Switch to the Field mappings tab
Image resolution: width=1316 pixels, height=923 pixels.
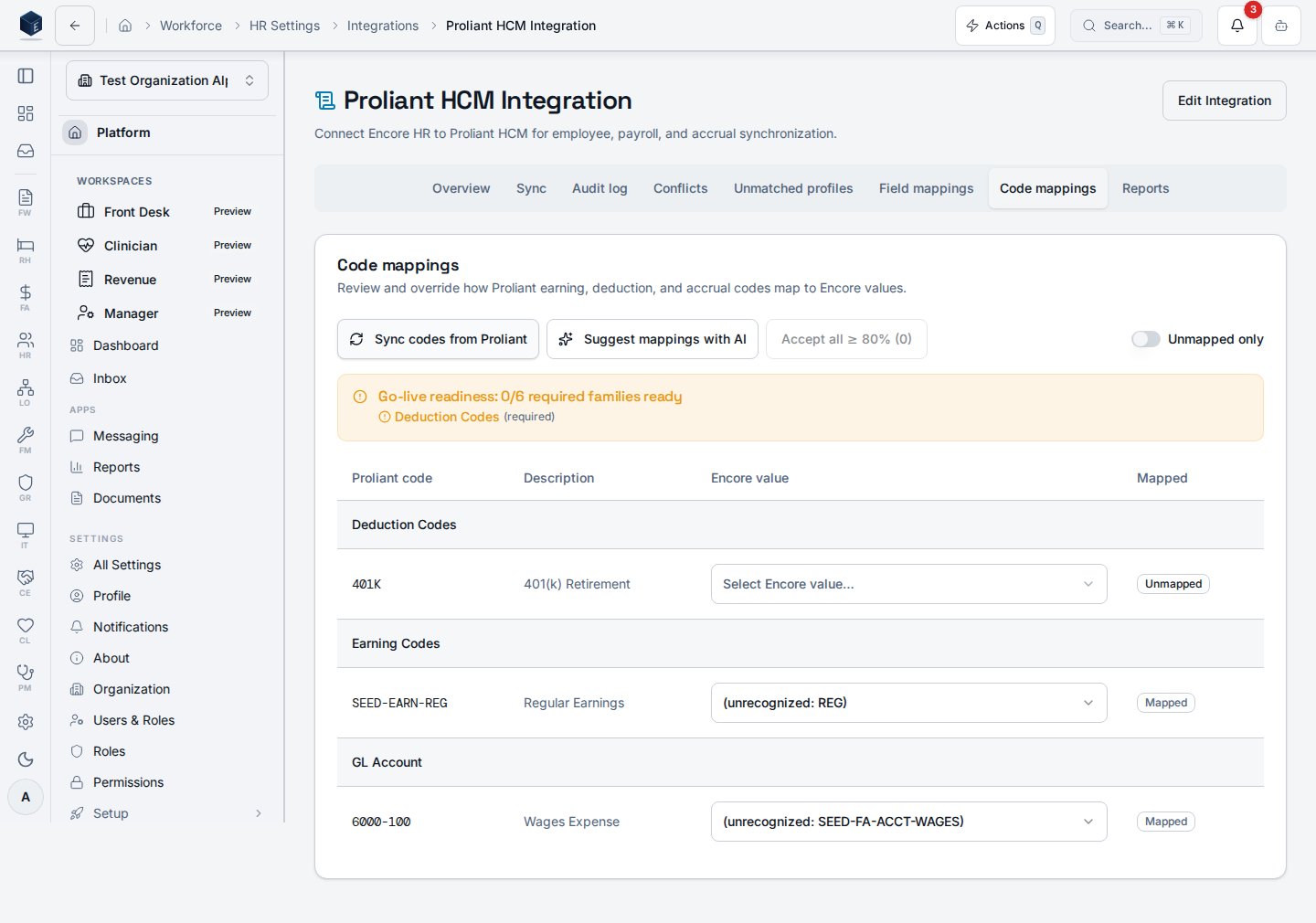pos(926,188)
